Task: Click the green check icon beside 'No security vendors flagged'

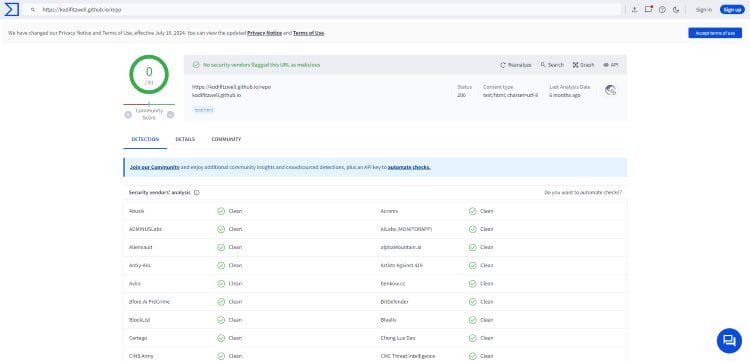Action: coord(196,65)
